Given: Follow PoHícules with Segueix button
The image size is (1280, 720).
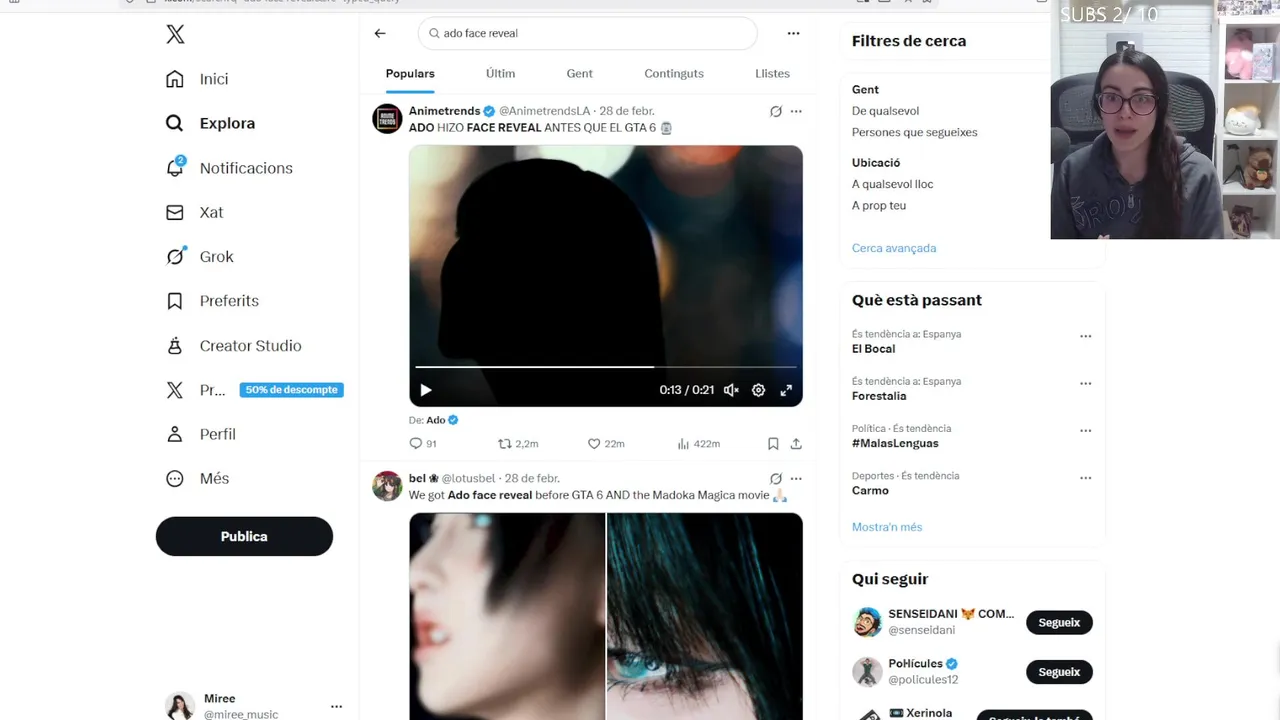Looking at the screenshot, I should [1059, 672].
